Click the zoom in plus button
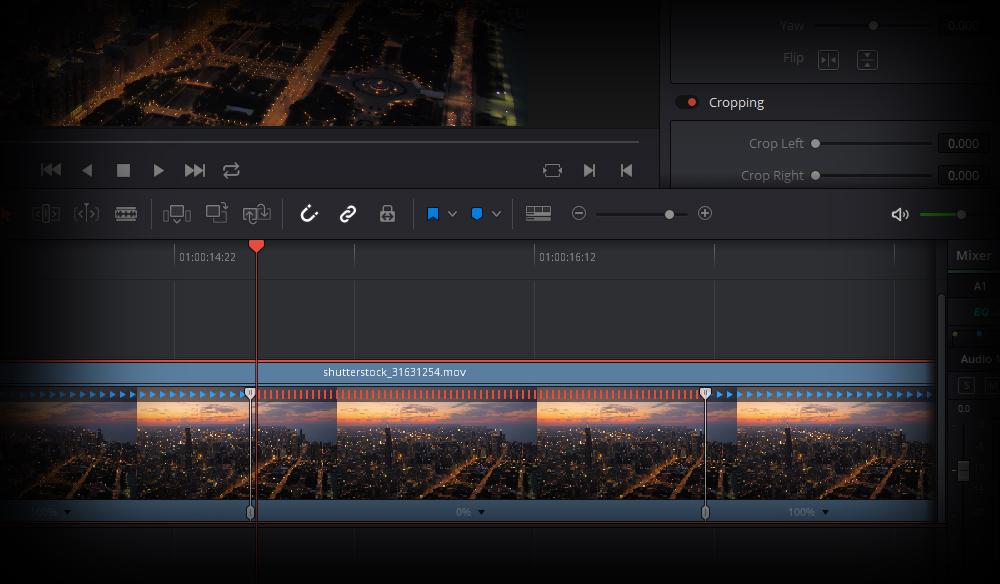The image size is (1000, 584). point(704,213)
